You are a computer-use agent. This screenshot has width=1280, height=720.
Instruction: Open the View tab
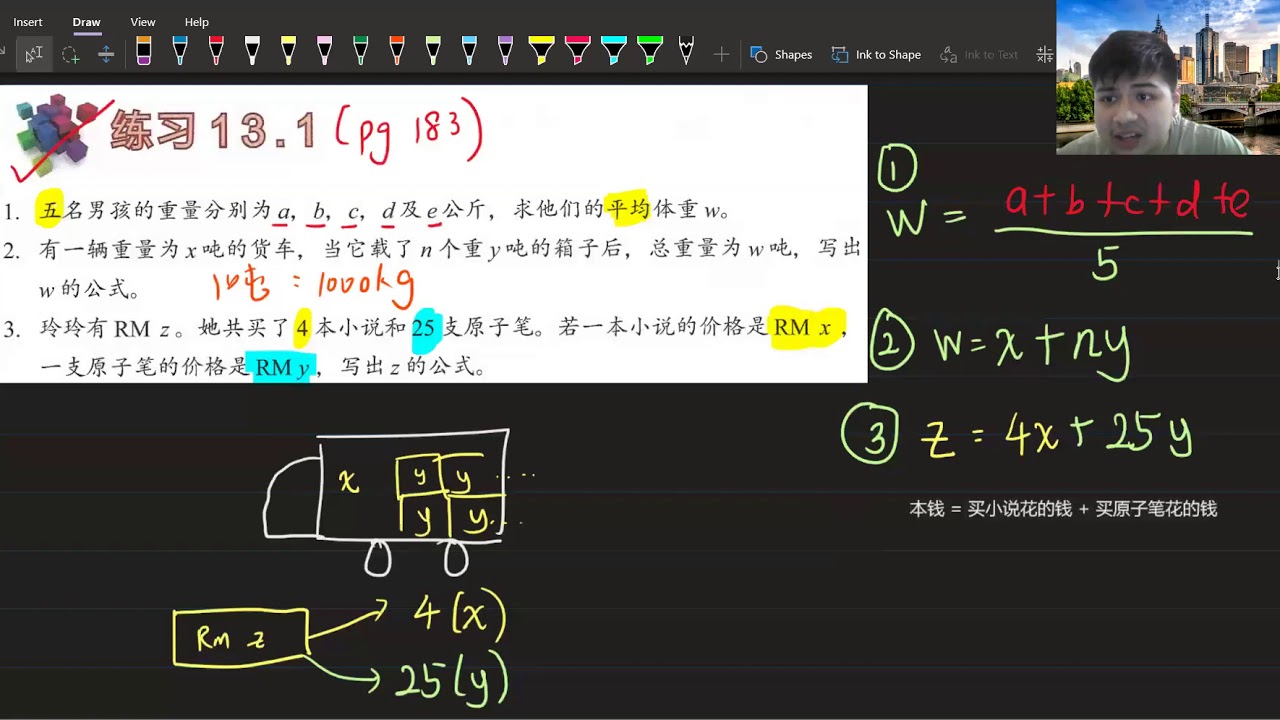tap(143, 22)
